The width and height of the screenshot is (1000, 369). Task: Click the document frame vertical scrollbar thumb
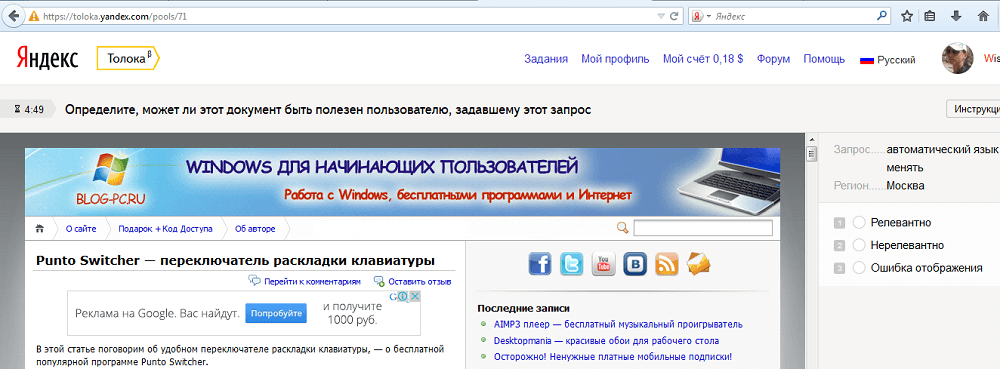coord(811,154)
